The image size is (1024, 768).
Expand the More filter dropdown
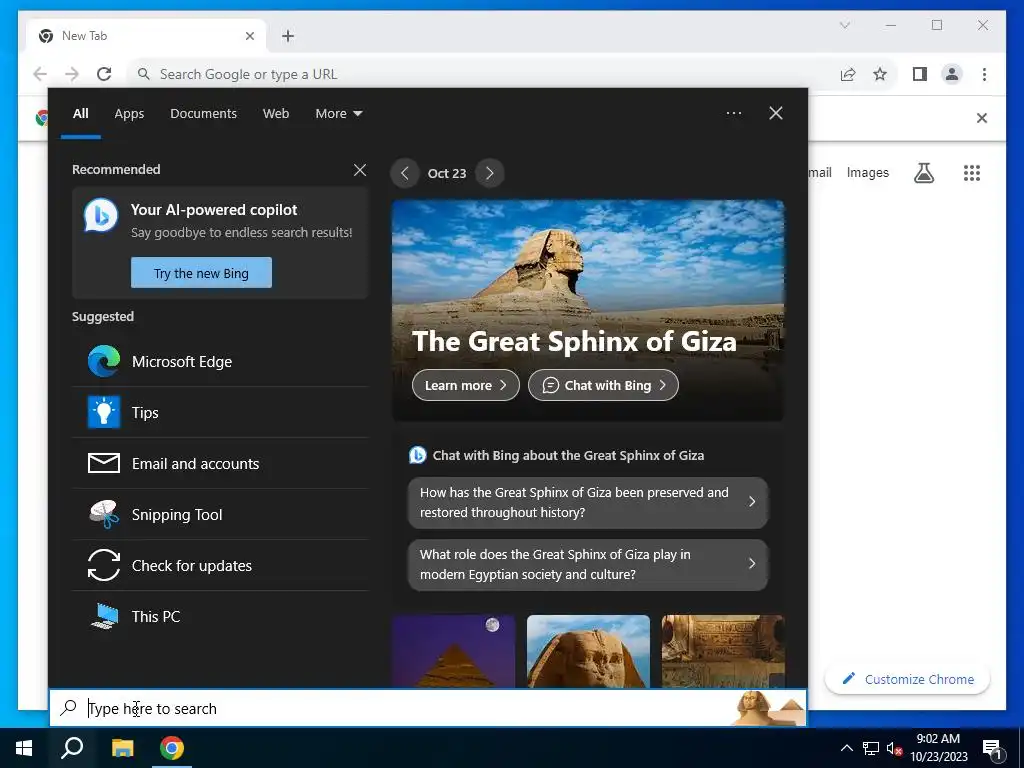point(338,114)
